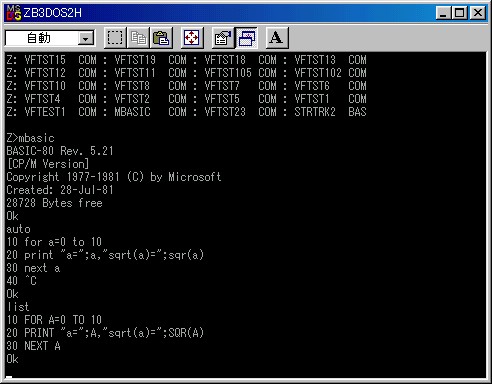Viewport: 492px width, 384px height.
Task: Click the ZB3DOS2H title bar text
Action: 52,13
